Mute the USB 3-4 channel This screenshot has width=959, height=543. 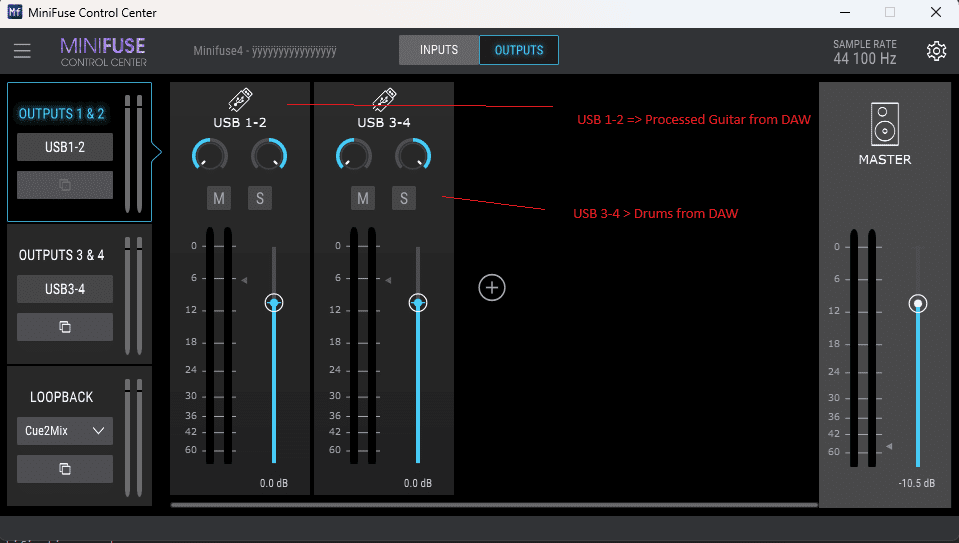363,198
